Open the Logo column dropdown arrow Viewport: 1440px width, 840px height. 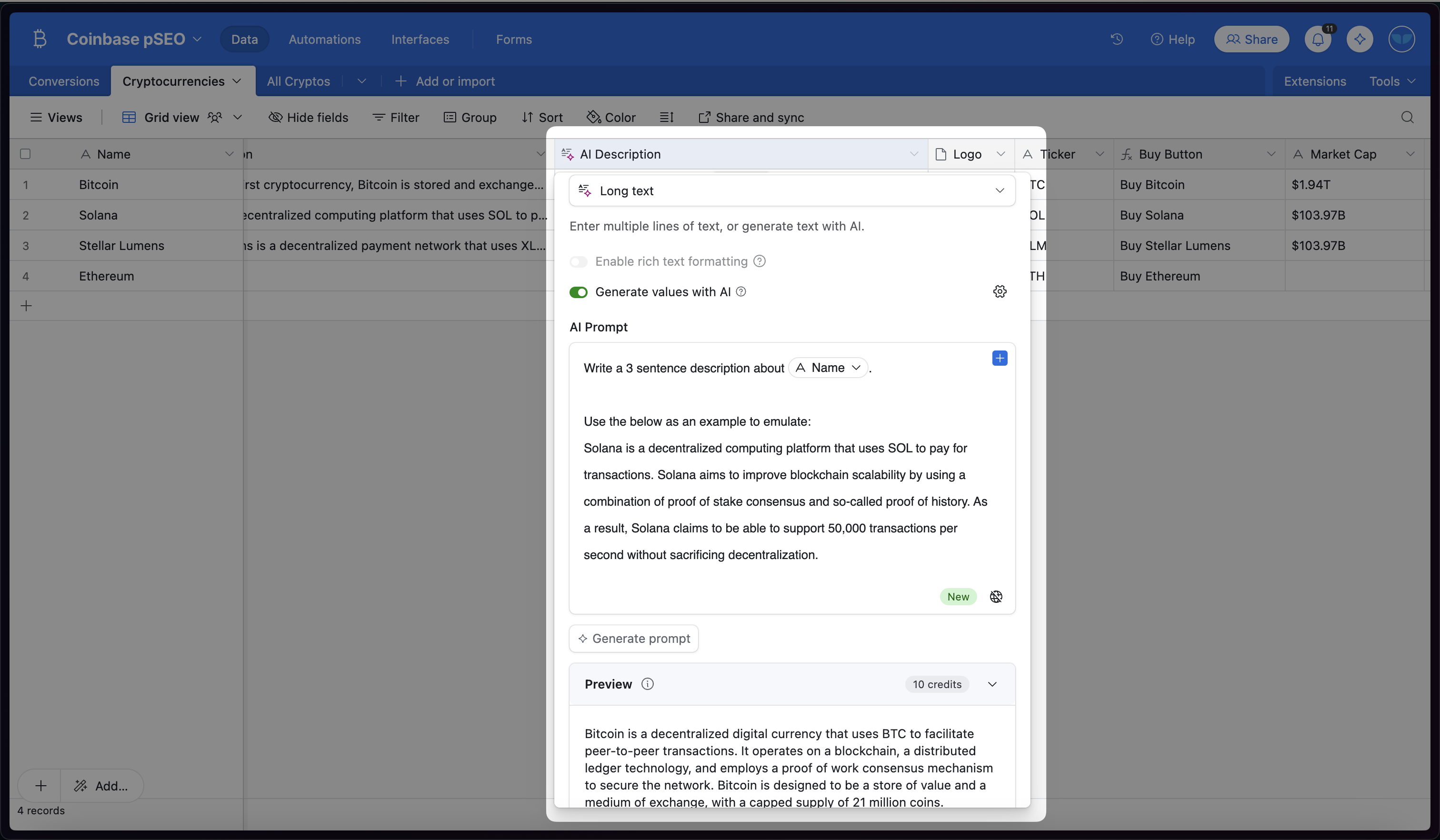[x=1000, y=154]
